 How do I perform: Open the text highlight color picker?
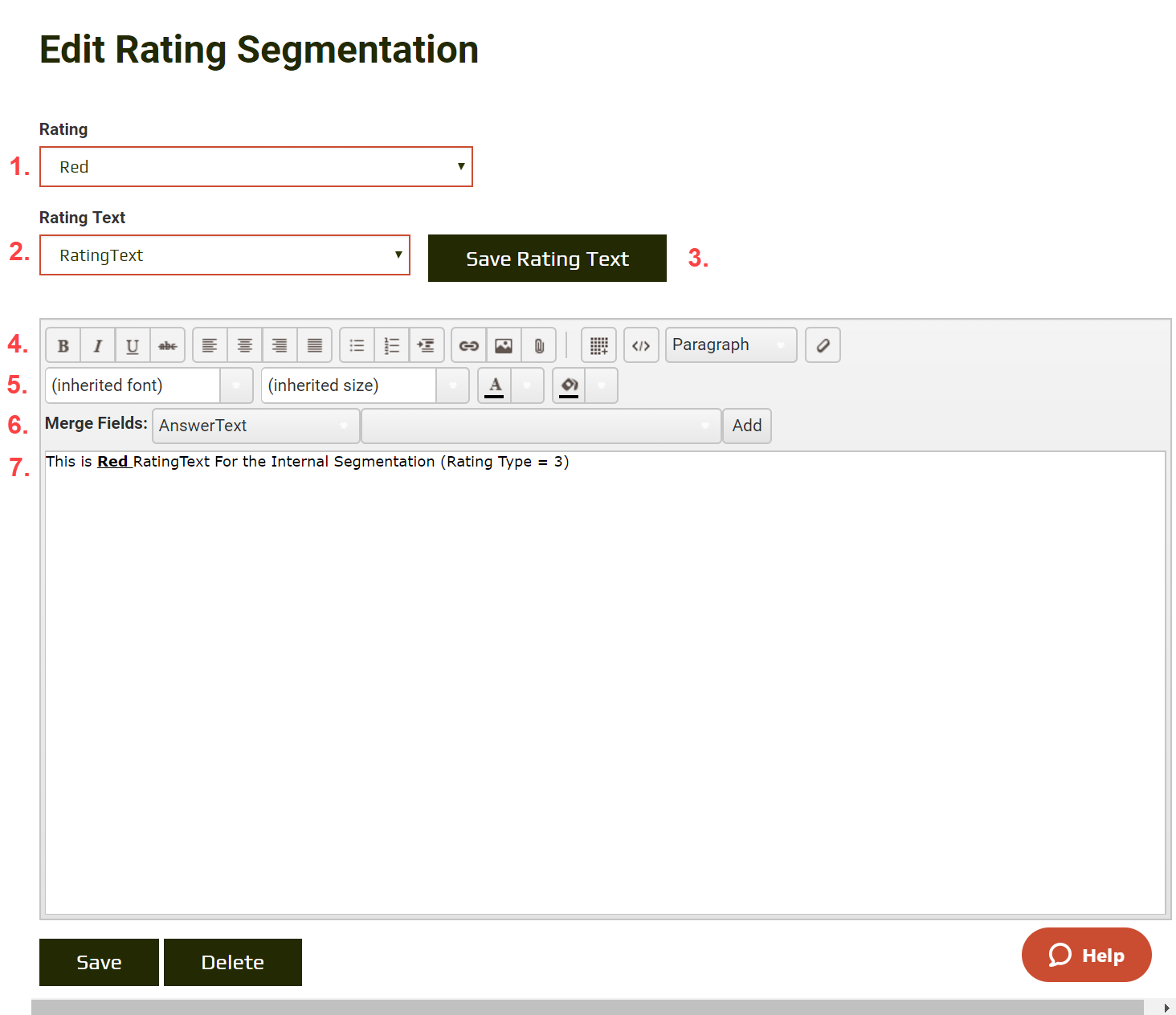tap(569, 385)
